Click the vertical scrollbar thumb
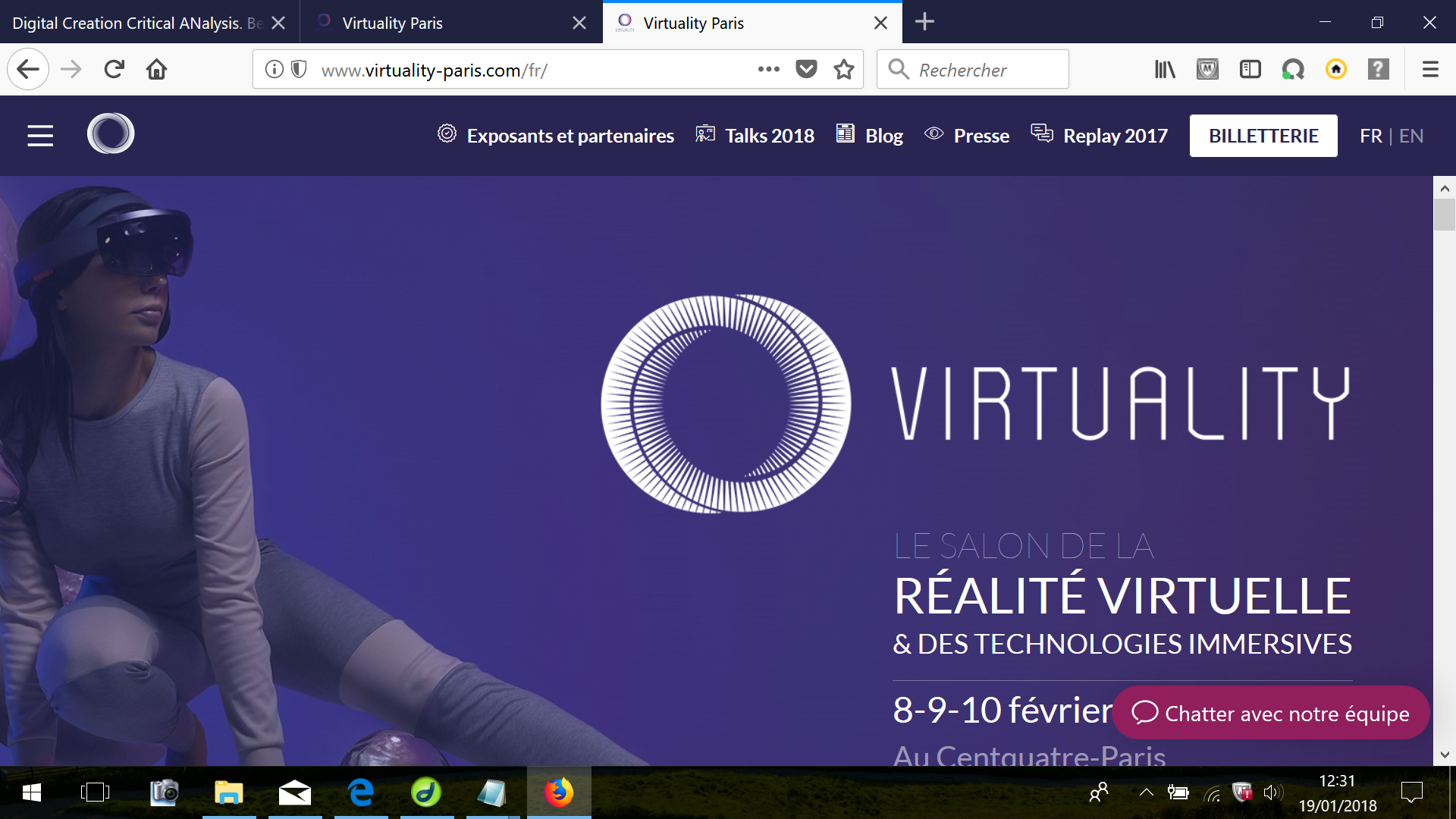This screenshot has height=819, width=1456. tap(1445, 215)
